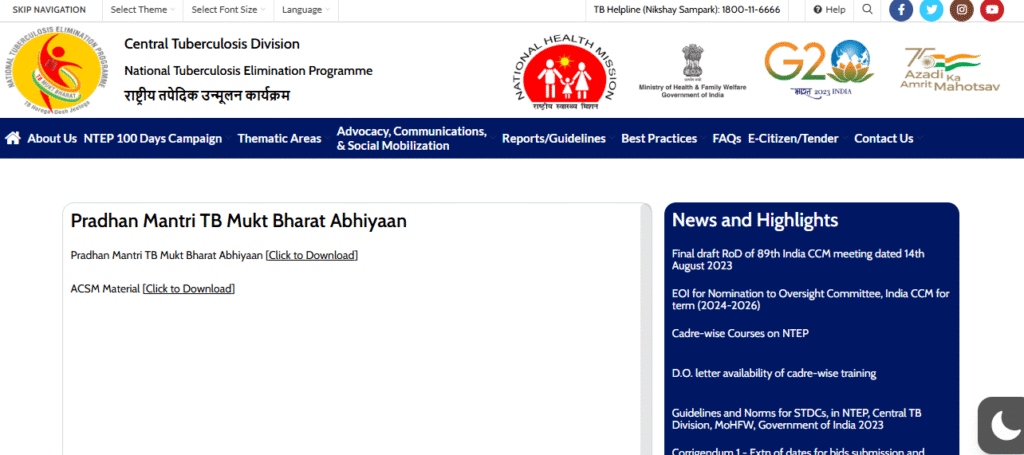
Task: Click Skip Navigation link
Action: (49, 10)
